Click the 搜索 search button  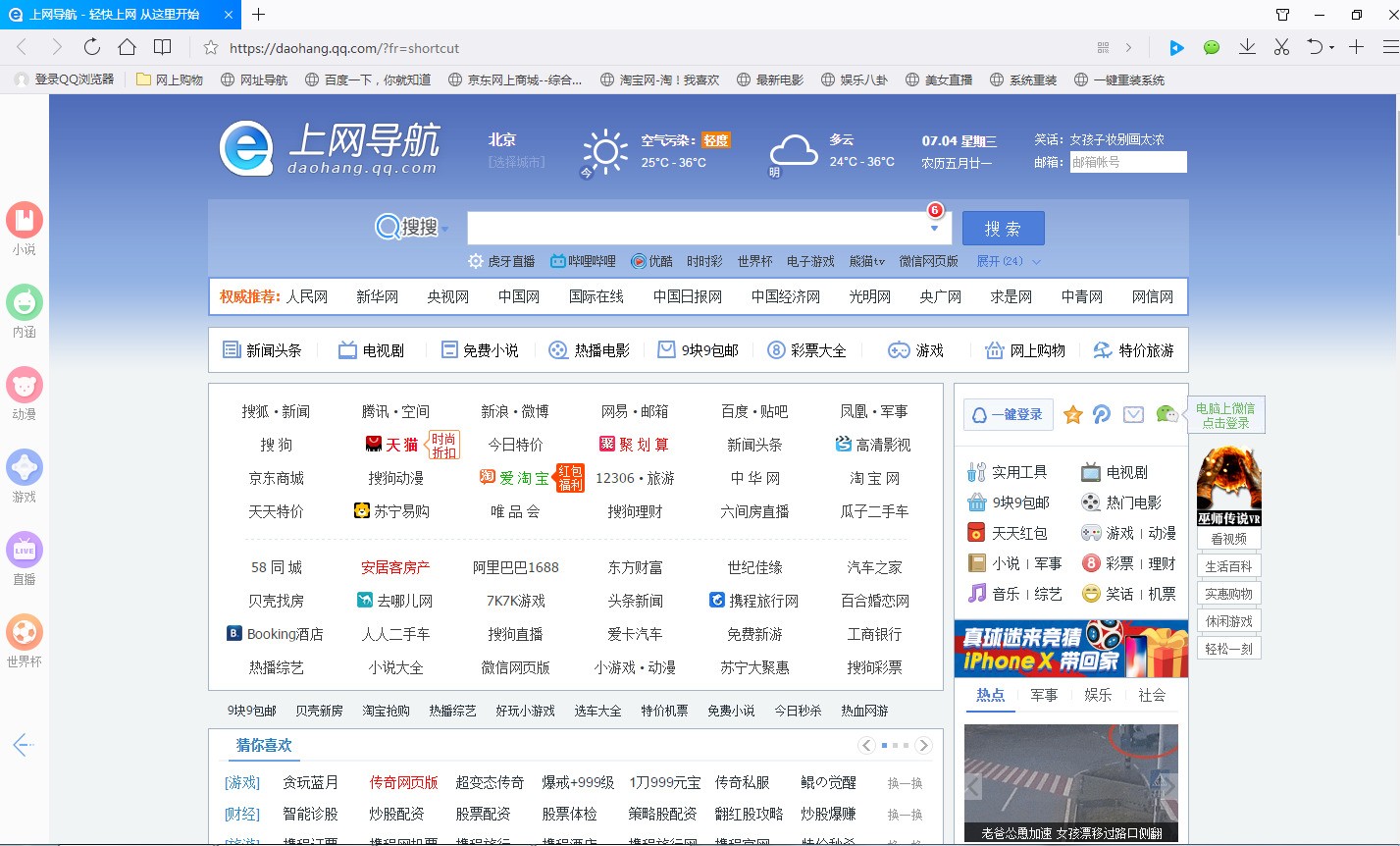[x=1003, y=228]
